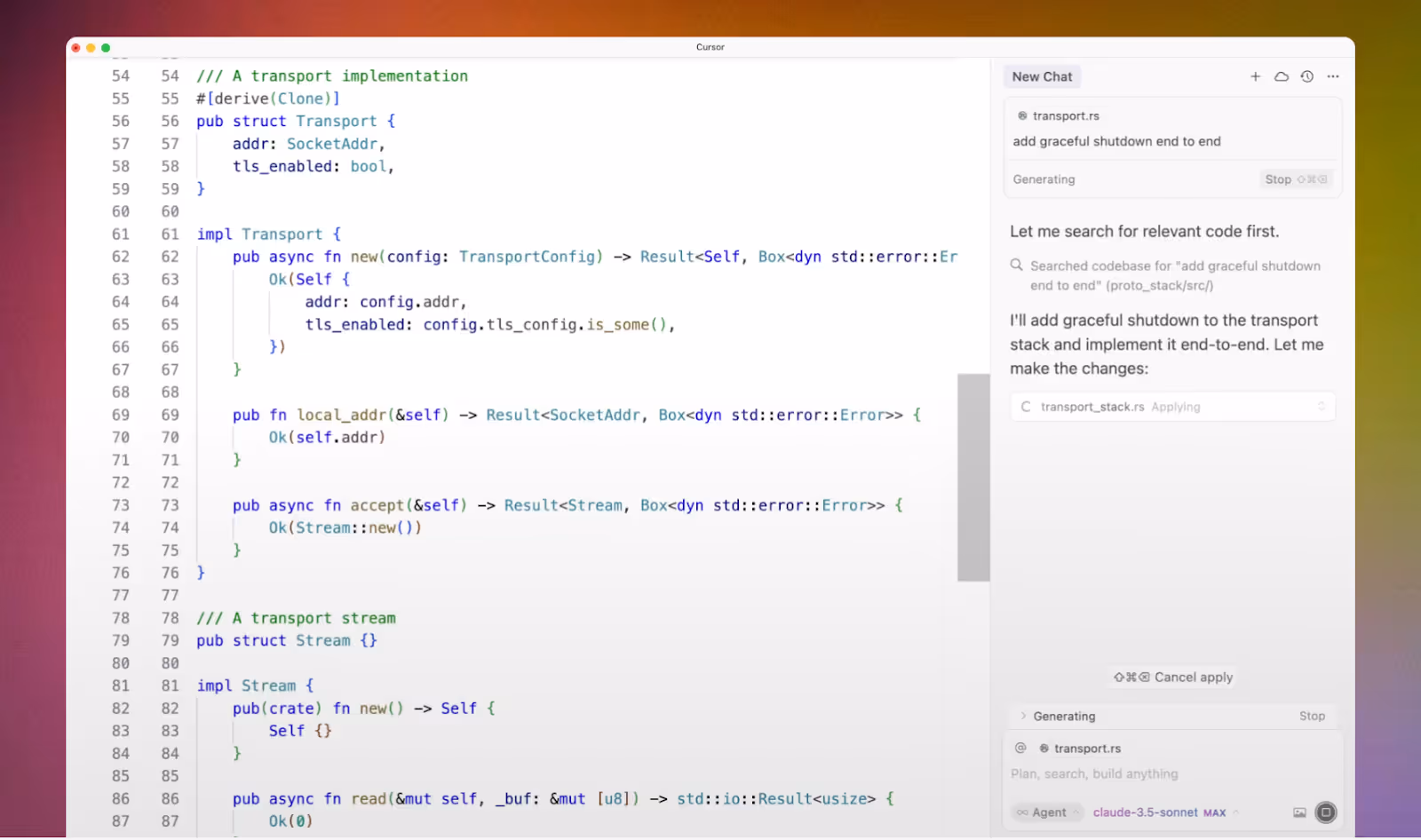Click the image attachment icon near the model selector
This screenshot has width=1421, height=840.
1301,812
